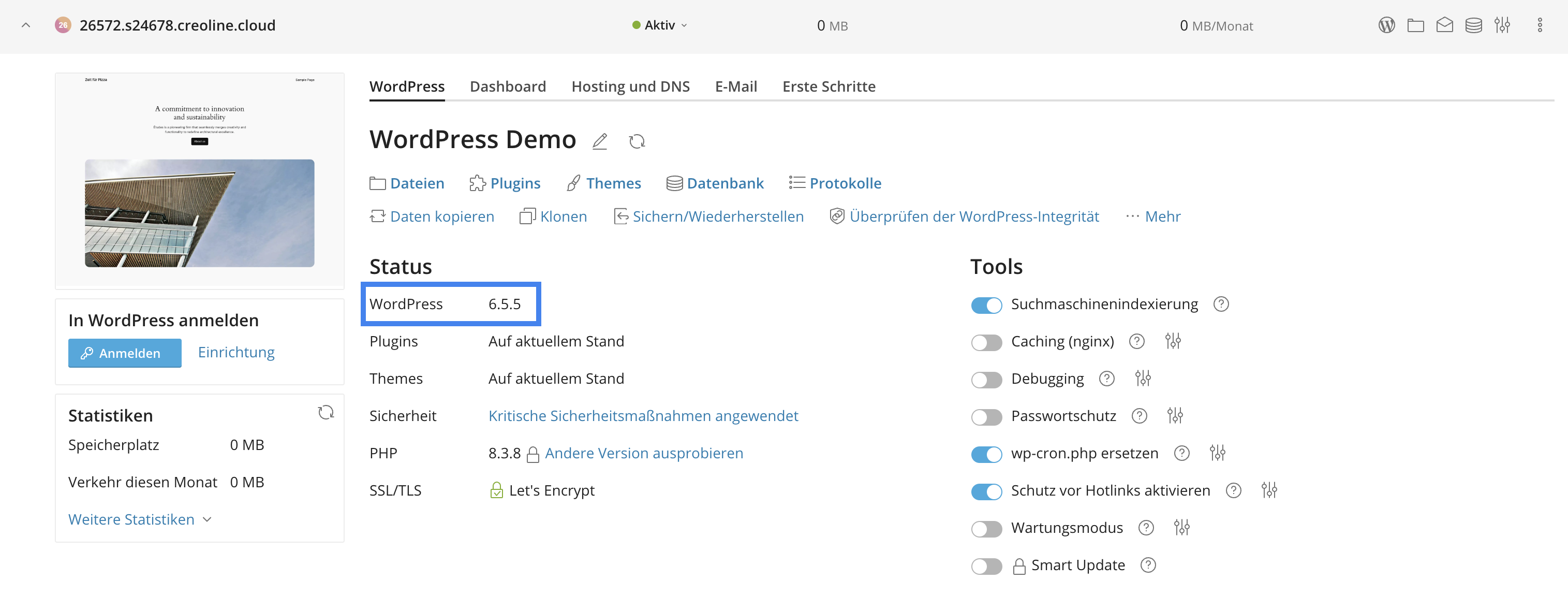Disable Schutz vor Hotlinks aktivieren toggle
Screen dimensions: 1568x609
tap(986, 491)
